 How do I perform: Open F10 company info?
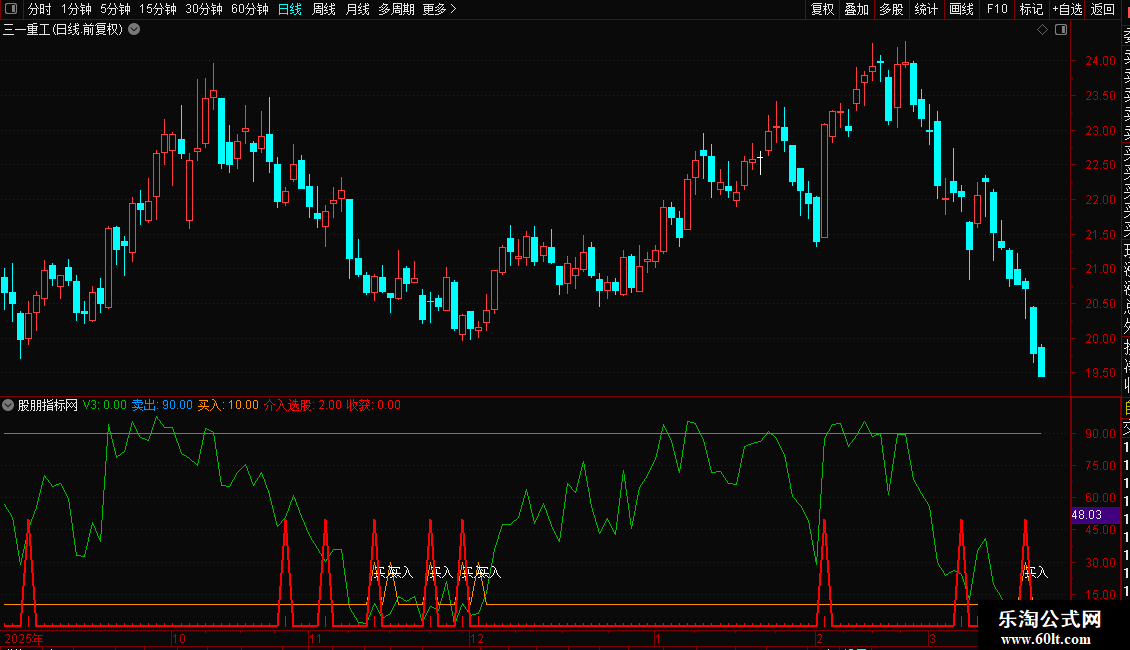(997, 9)
